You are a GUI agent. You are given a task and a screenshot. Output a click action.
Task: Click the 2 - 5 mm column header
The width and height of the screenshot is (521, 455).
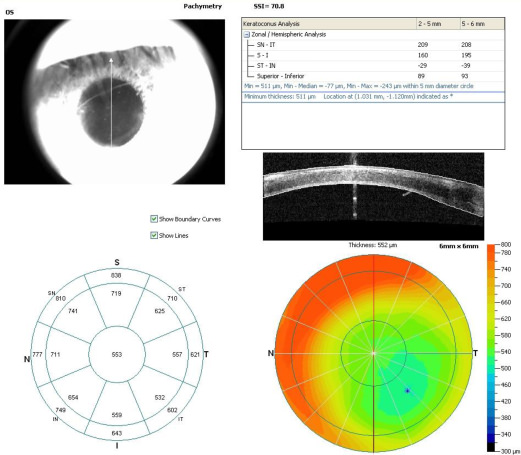(438, 24)
